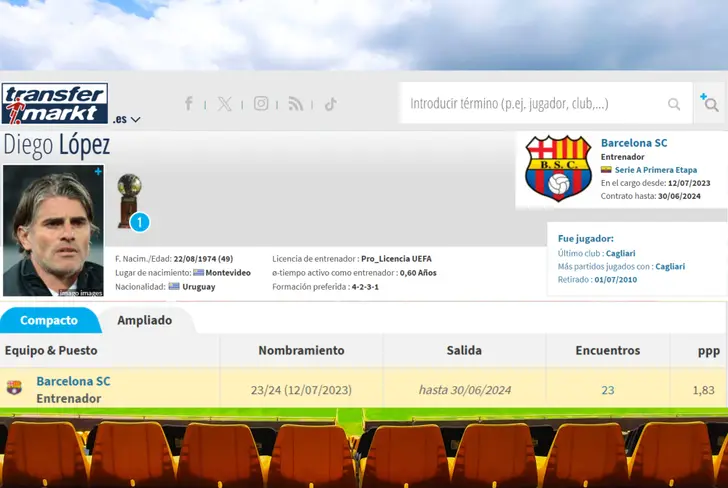Switch to the Compacto tab
Screen dimensions: 728x488
(49, 320)
